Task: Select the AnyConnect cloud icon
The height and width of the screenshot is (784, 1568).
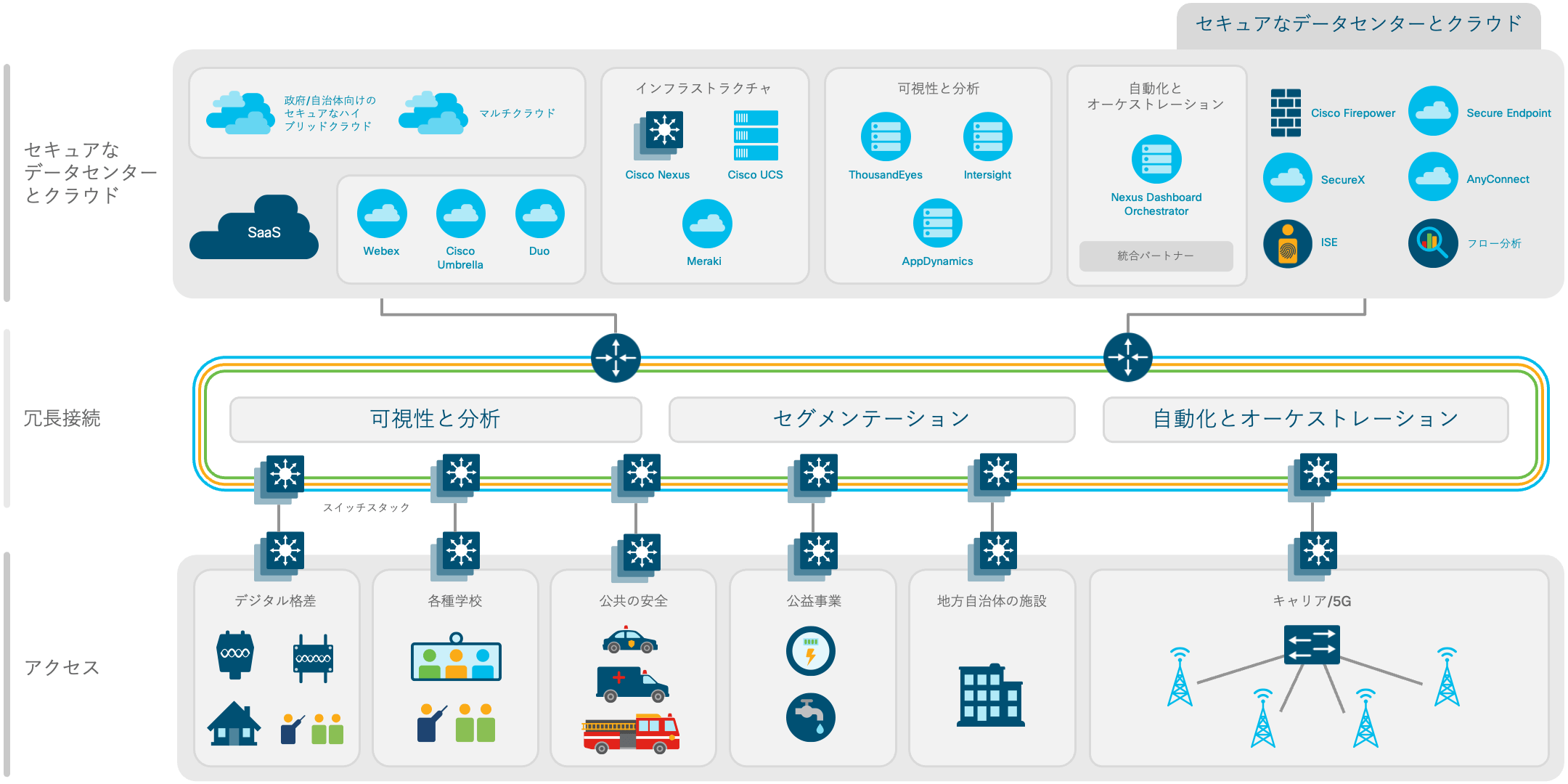Action: pos(1433,176)
